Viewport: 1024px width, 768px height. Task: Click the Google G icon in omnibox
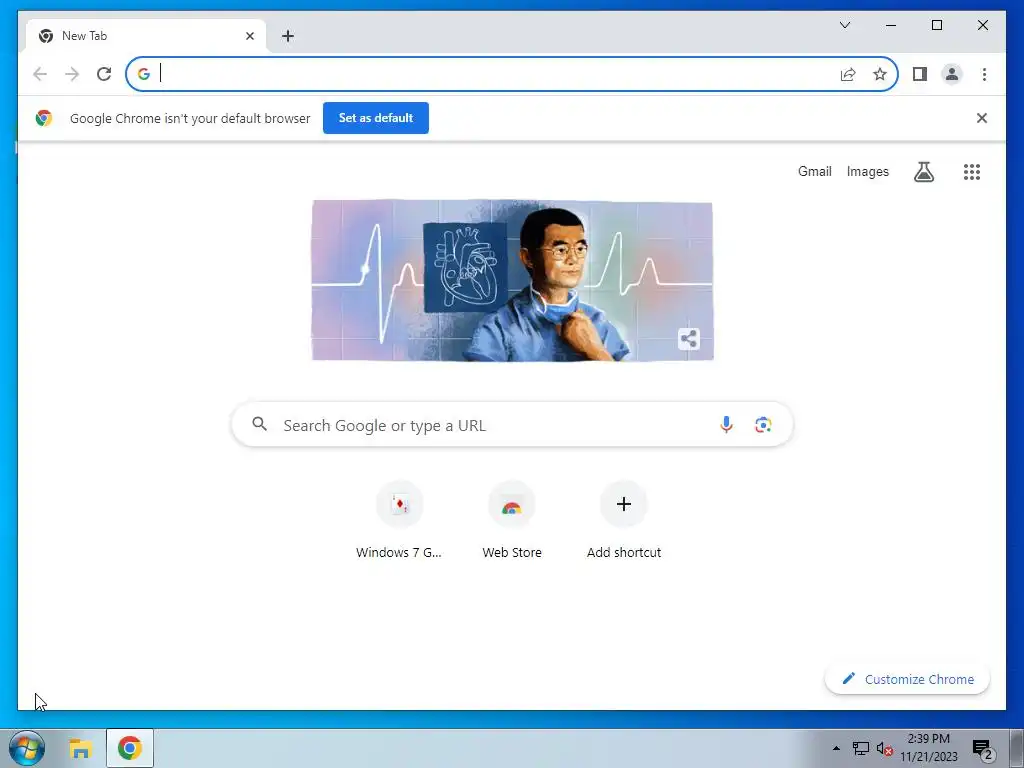[144, 74]
